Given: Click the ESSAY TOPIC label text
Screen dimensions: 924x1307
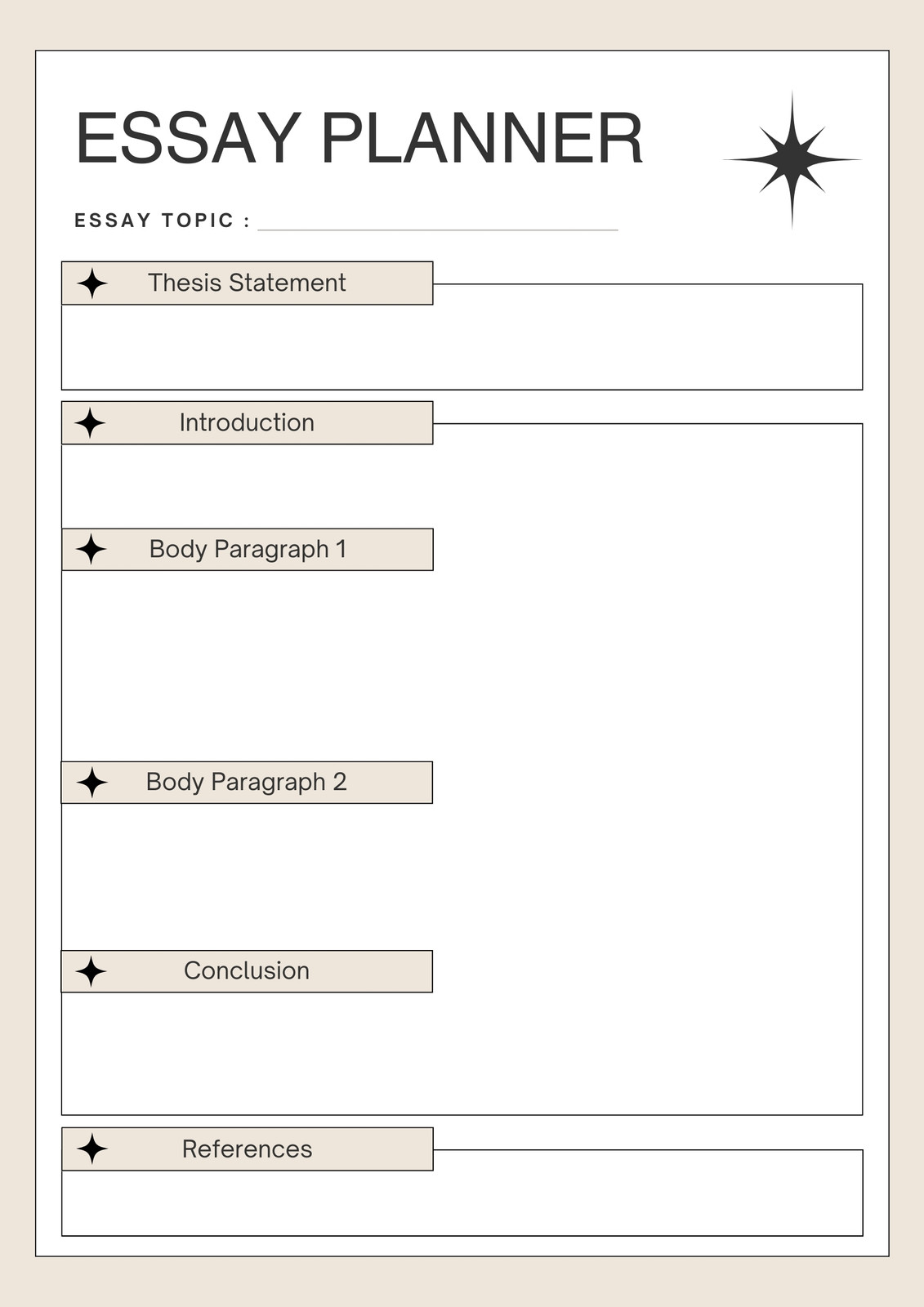Looking at the screenshot, I should tap(162, 221).
